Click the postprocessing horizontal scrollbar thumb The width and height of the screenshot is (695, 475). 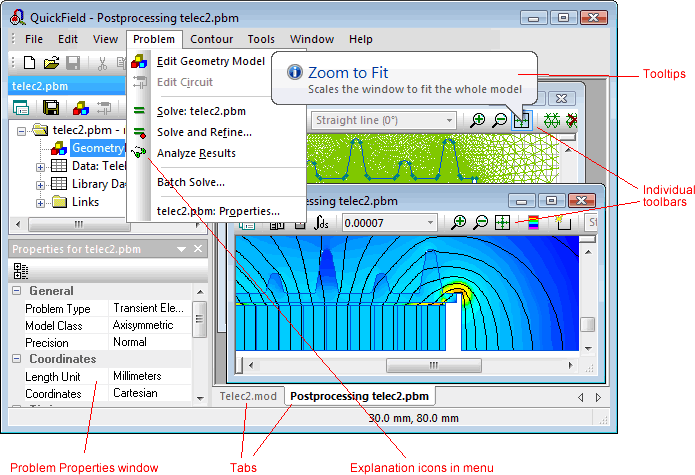433,366
